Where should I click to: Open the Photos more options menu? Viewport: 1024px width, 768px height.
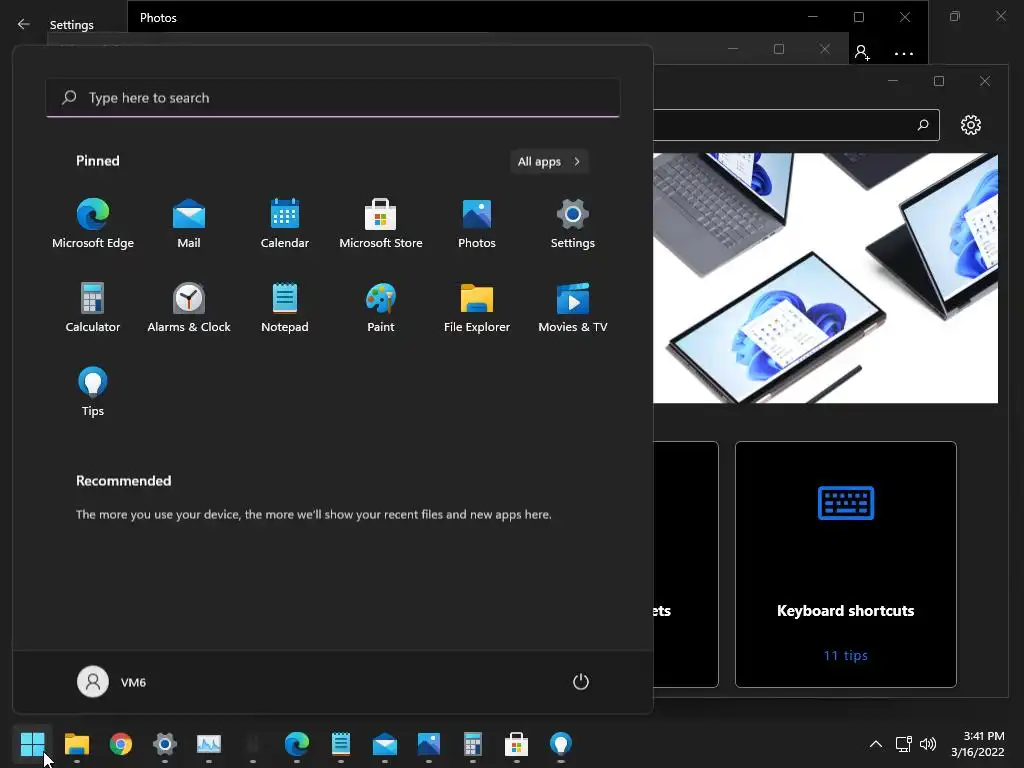click(904, 54)
